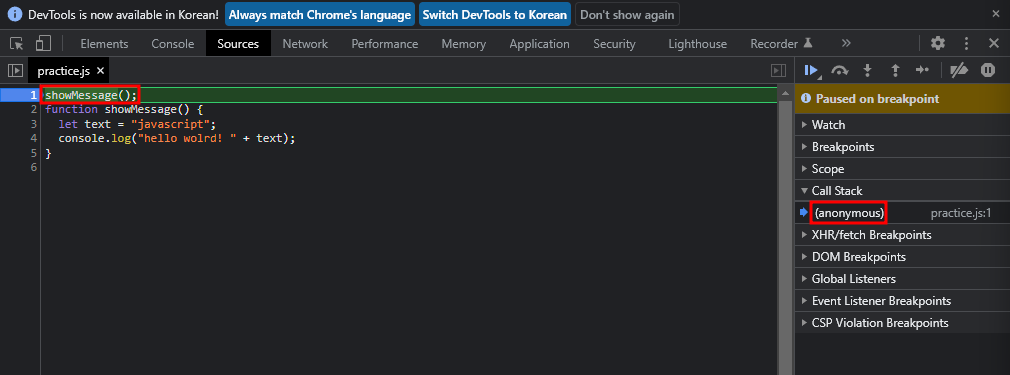Open the Memory tab
The height and width of the screenshot is (375, 1010).
pos(464,44)
